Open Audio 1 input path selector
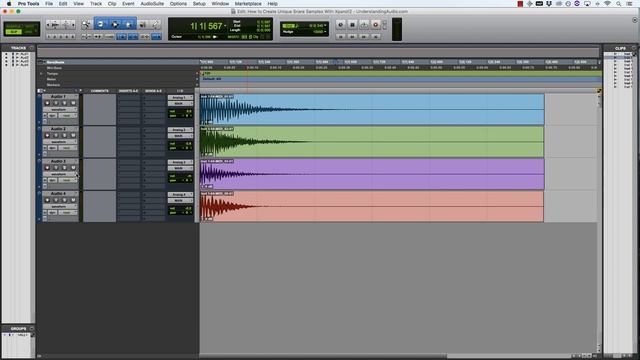 click(x=180, y=98)
